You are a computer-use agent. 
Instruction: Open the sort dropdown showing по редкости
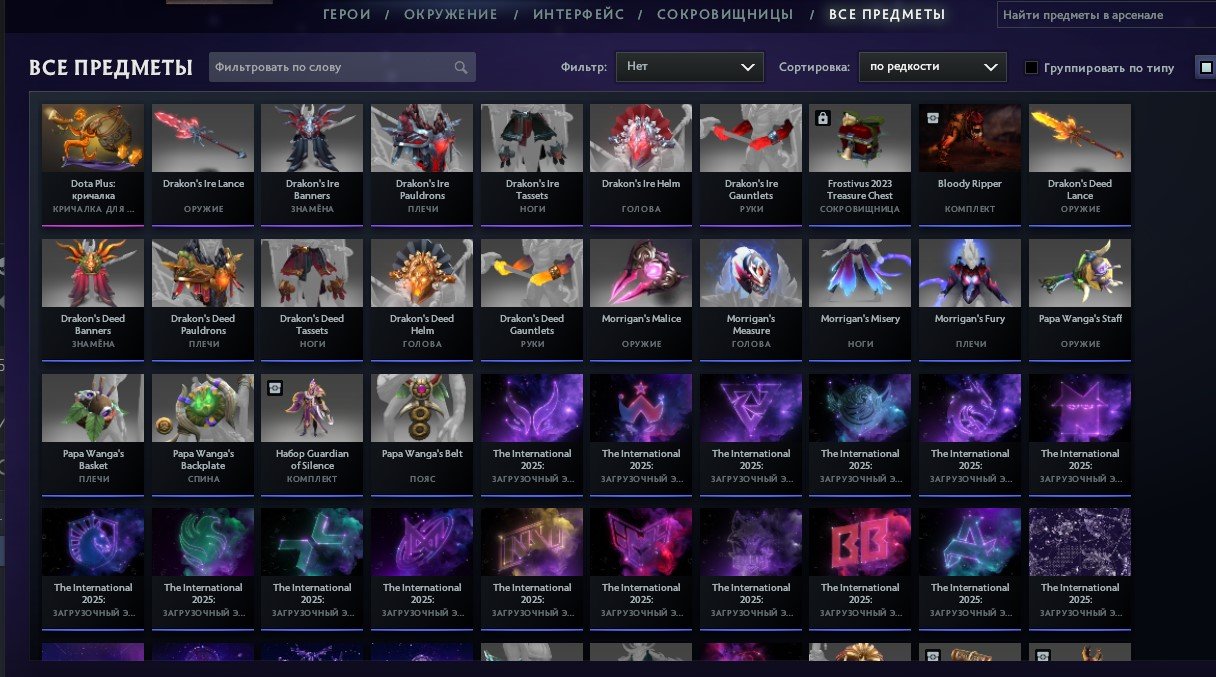coord(932,67)
